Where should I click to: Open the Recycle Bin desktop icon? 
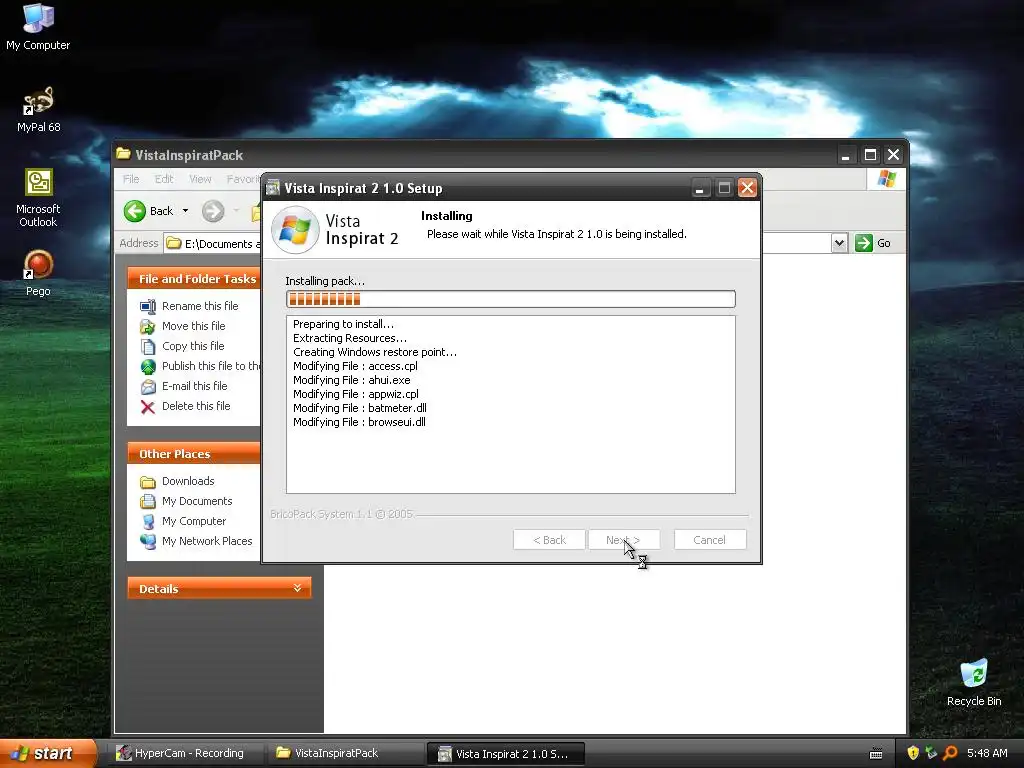click(x=974, y=682)
